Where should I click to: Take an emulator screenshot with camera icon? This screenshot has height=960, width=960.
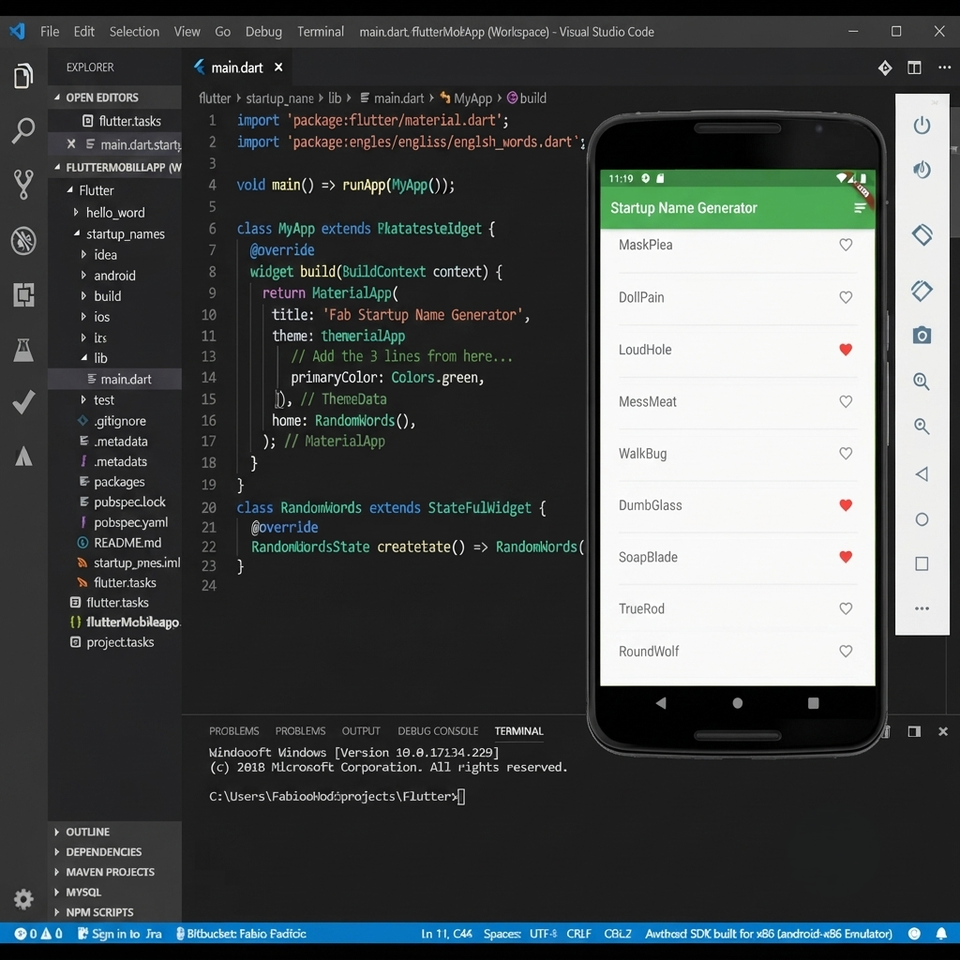[921, 335]
